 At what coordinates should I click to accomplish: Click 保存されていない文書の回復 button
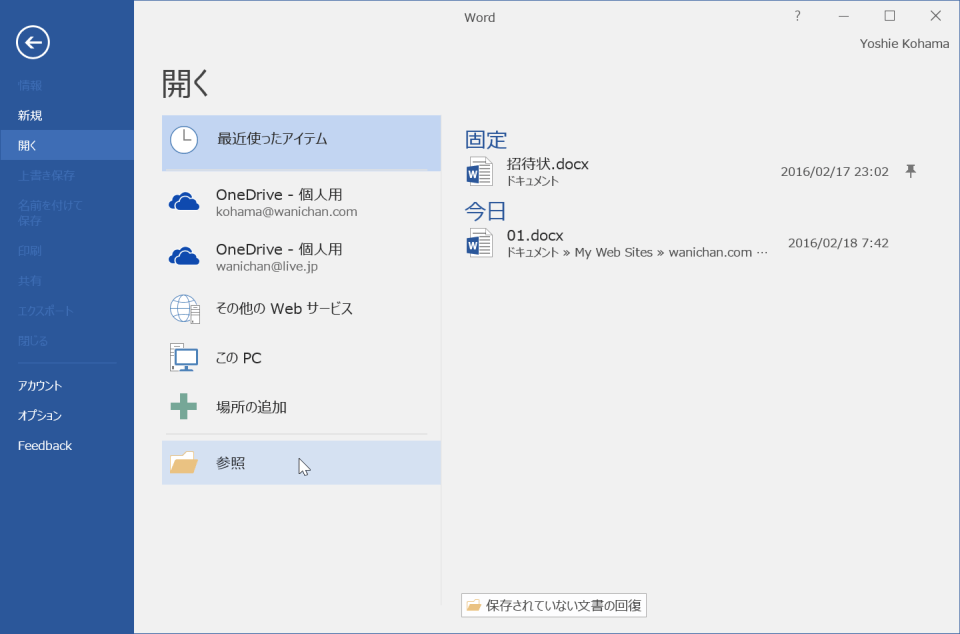coord(554,605)
